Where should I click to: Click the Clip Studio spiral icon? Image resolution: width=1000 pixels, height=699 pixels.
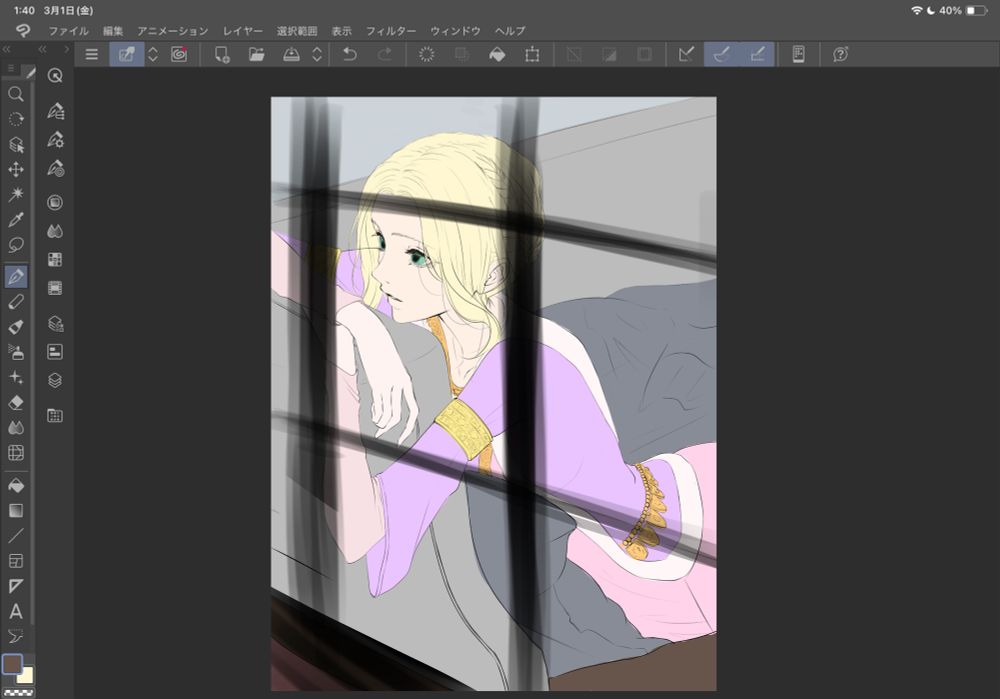179,54
